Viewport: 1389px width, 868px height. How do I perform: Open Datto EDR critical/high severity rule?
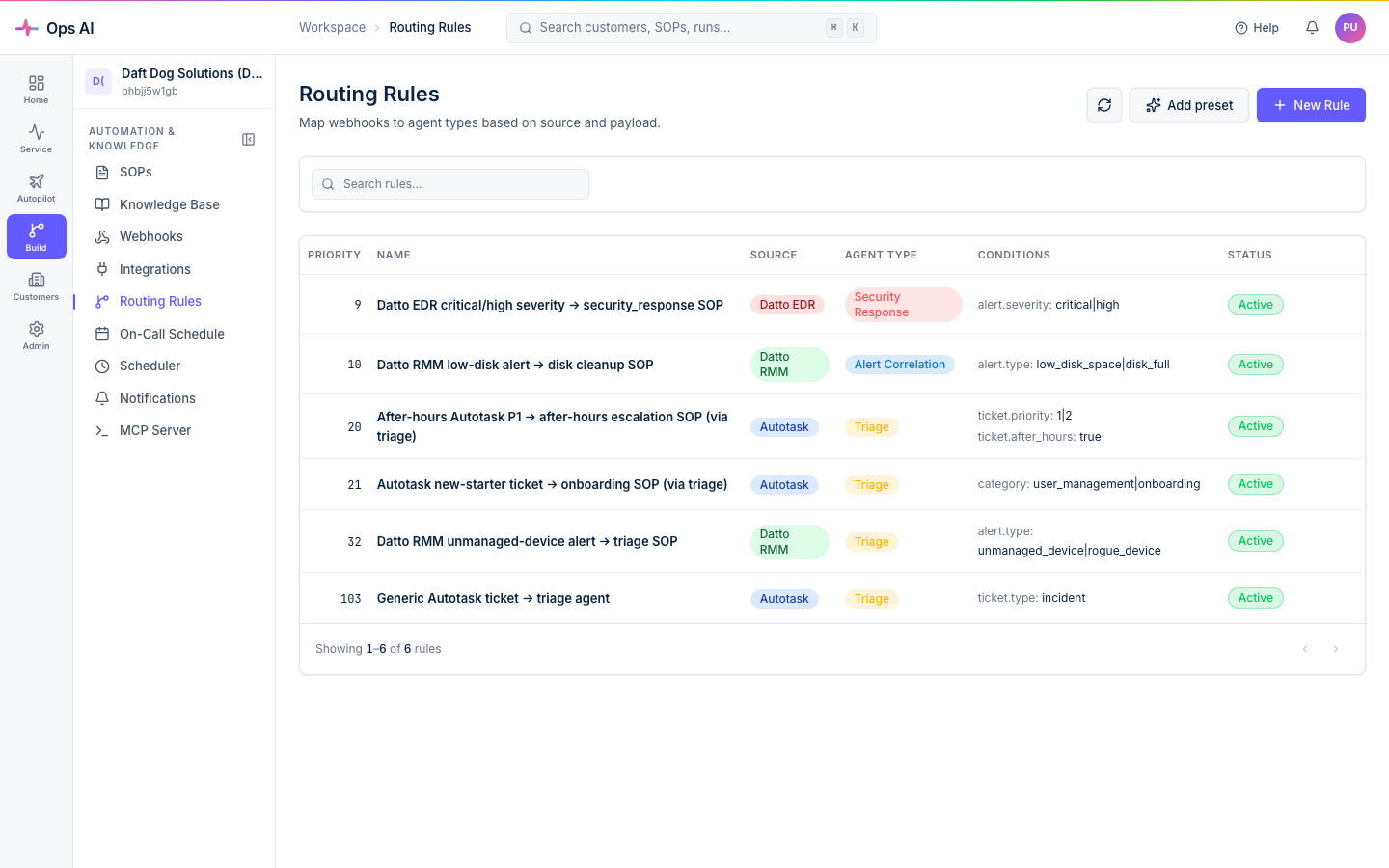[550, 305]
